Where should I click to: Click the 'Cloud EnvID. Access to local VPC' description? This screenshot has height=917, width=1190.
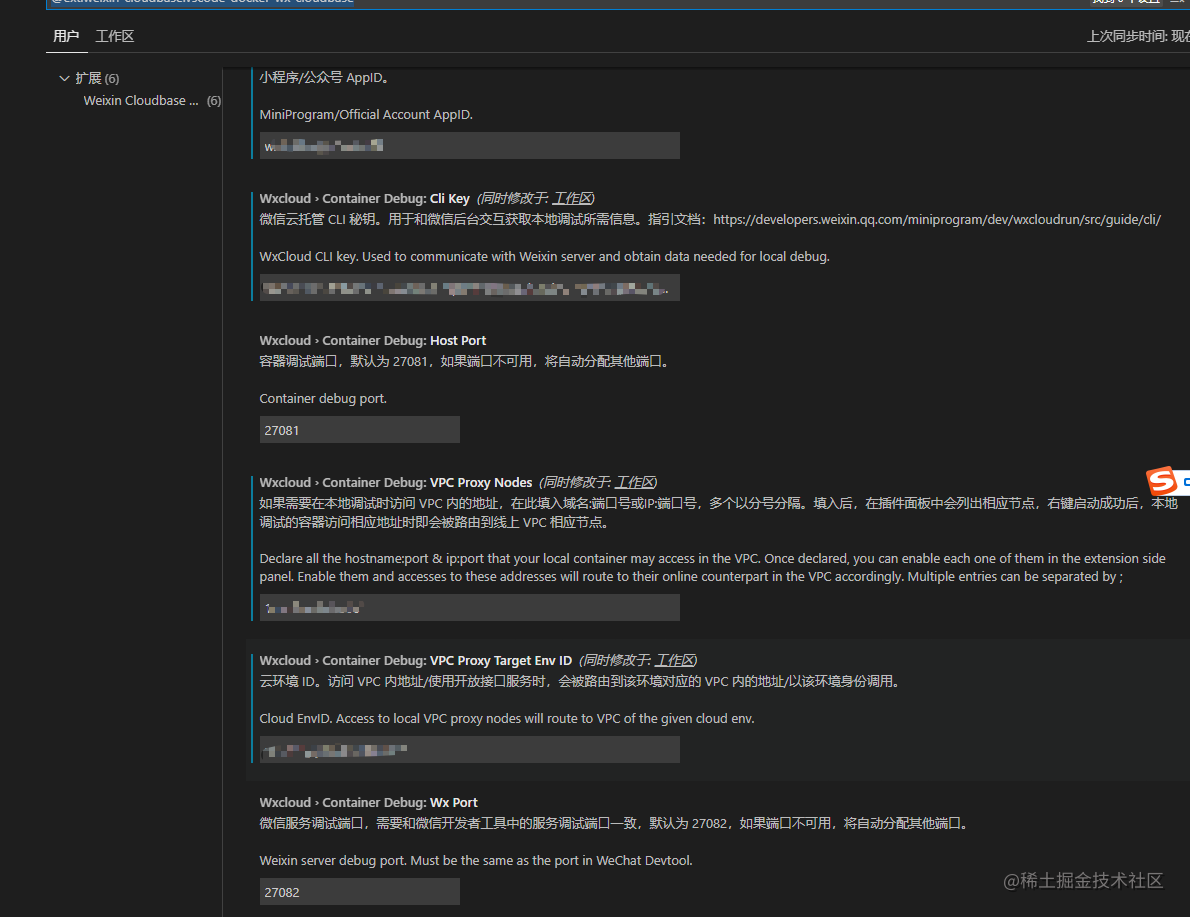click(507, 719)
